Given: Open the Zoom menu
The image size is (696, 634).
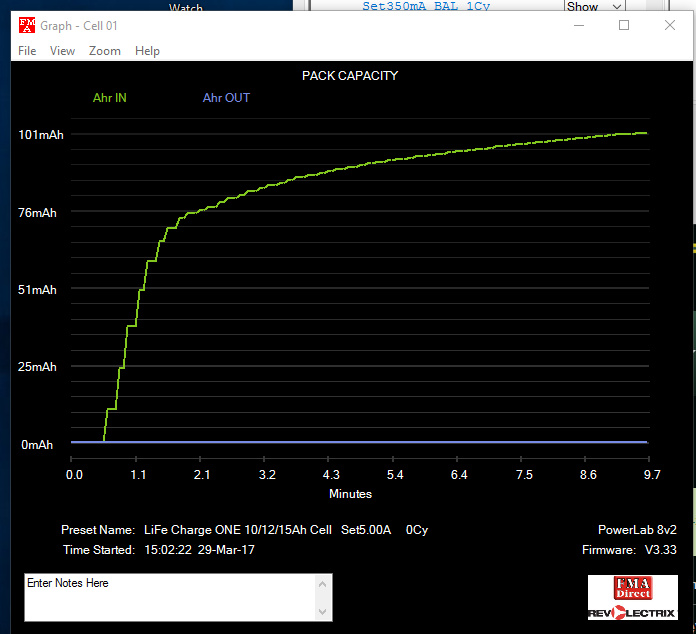Looking at the screenshot, I should [x=104, y=51].
